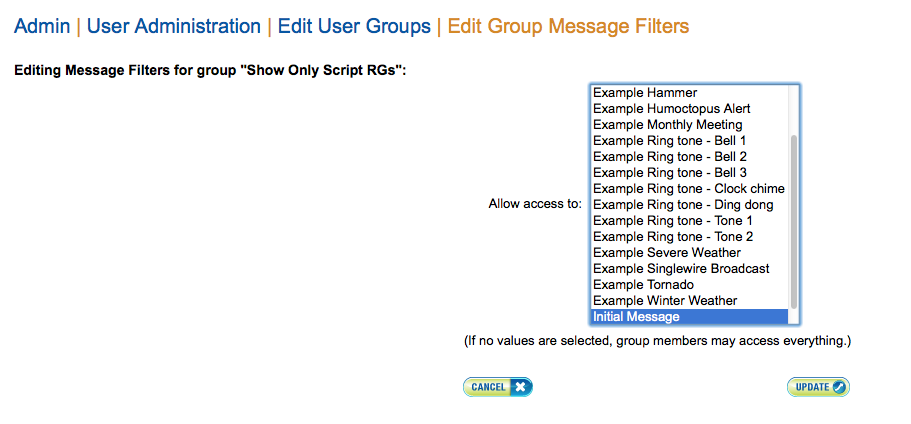This screenshot has height=424, width=911.
Task: Pick Example Ring tone - Ding dong
Action: tap(690, 204)
